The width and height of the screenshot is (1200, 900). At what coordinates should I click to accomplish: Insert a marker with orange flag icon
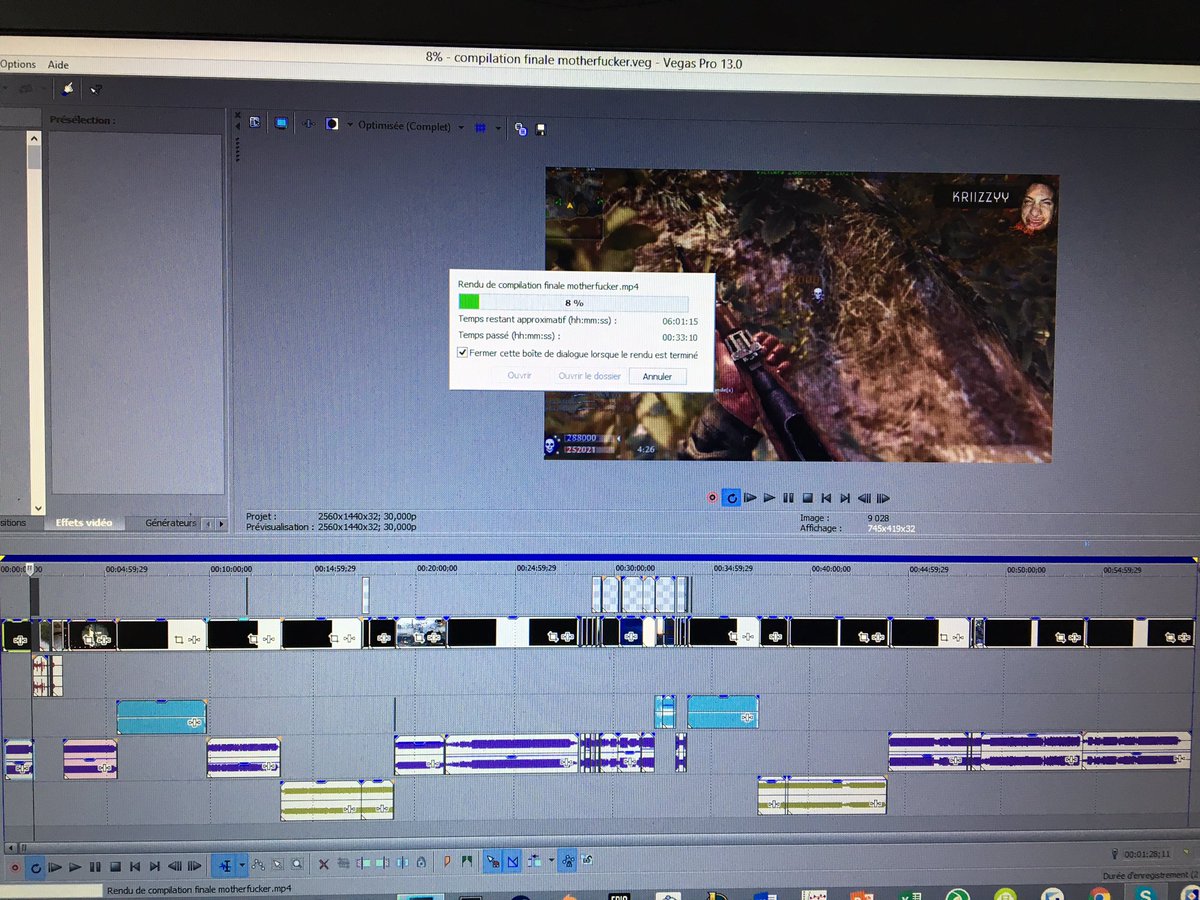point(447,863)
